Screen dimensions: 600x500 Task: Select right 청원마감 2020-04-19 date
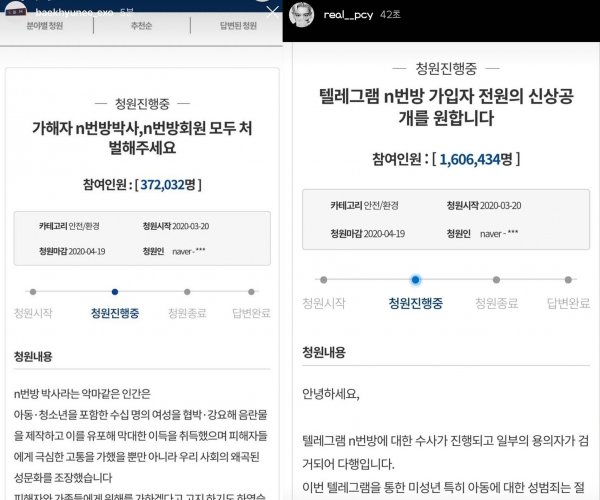[x=368, y=233]
